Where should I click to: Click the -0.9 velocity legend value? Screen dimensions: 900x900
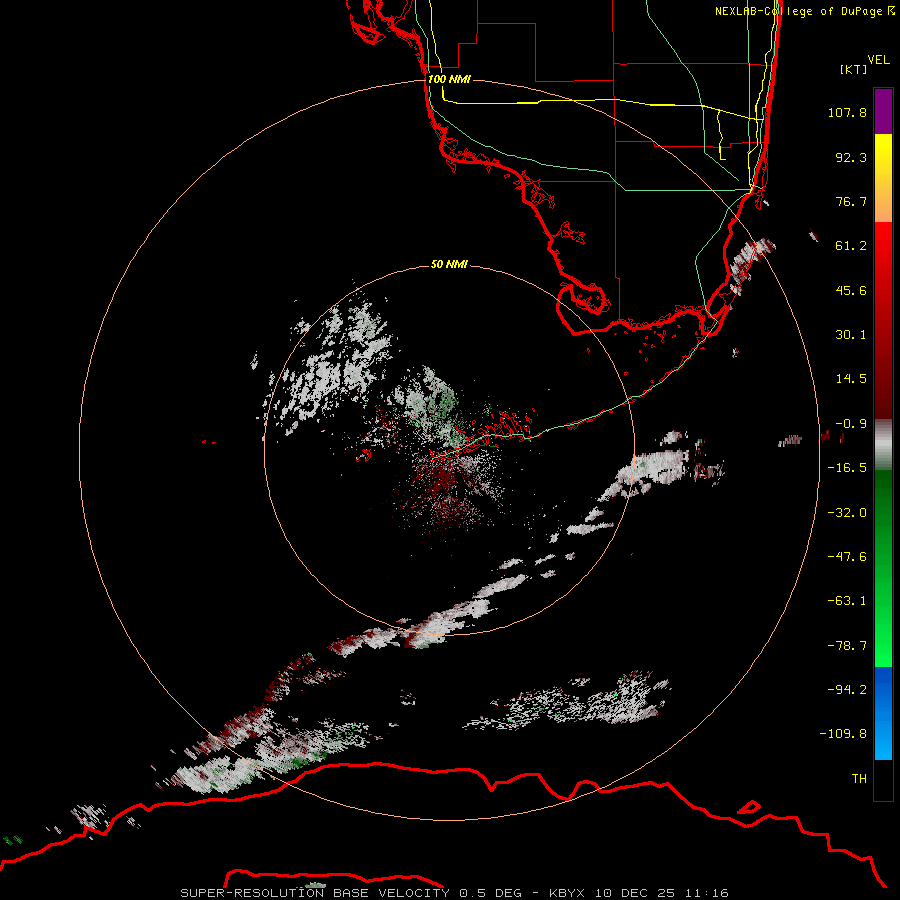(x=851, y=424)
